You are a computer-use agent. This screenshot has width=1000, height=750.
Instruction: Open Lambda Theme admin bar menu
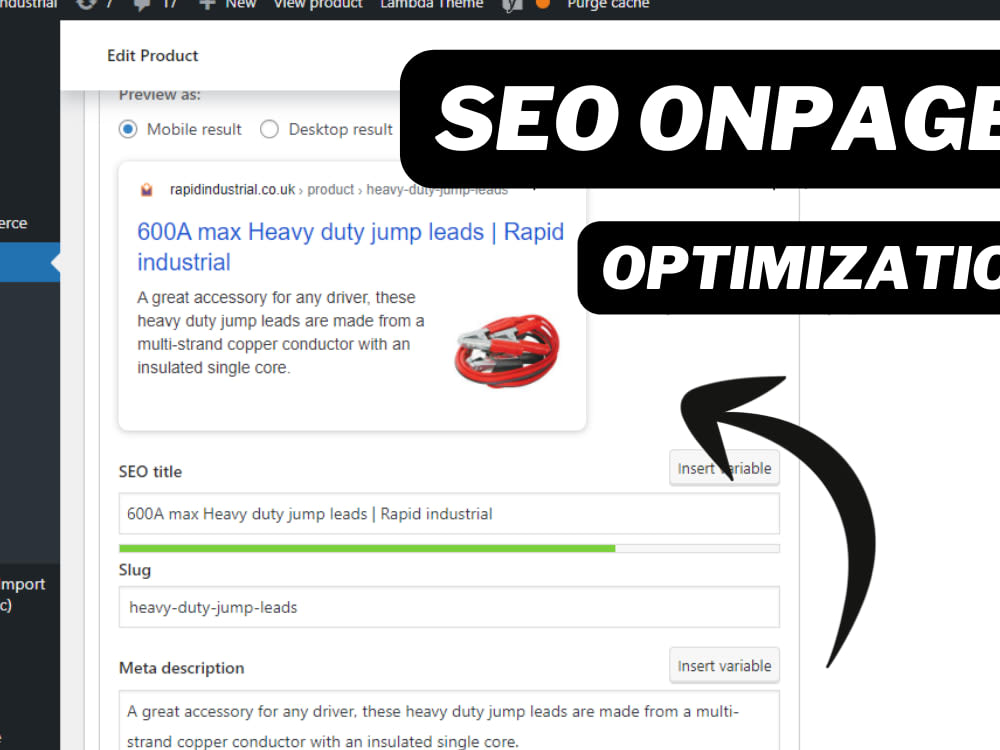click(x=432, y=4)
